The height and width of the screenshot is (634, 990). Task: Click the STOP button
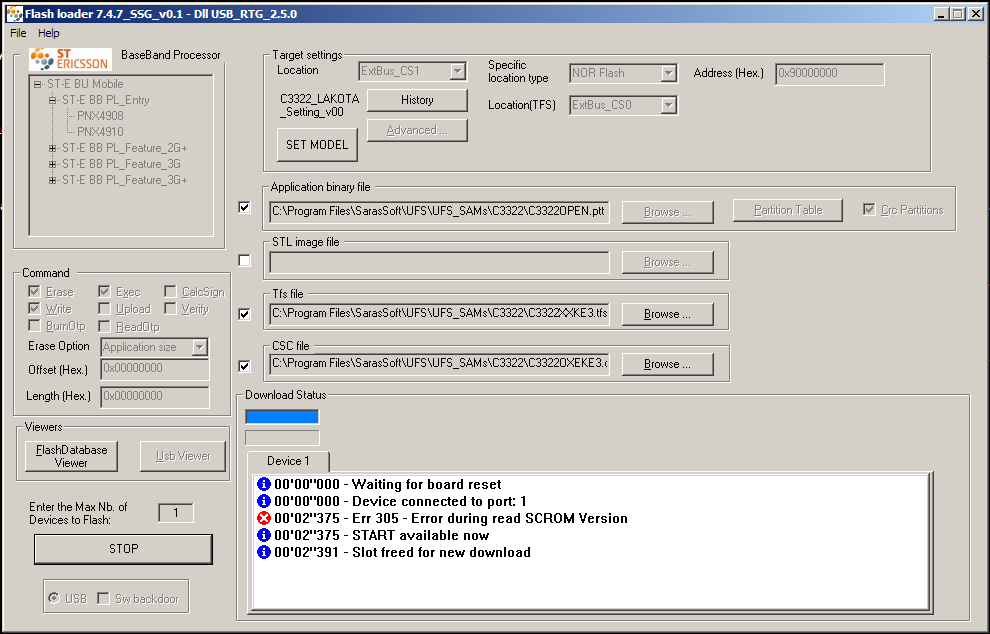click(x=123, y=549)
